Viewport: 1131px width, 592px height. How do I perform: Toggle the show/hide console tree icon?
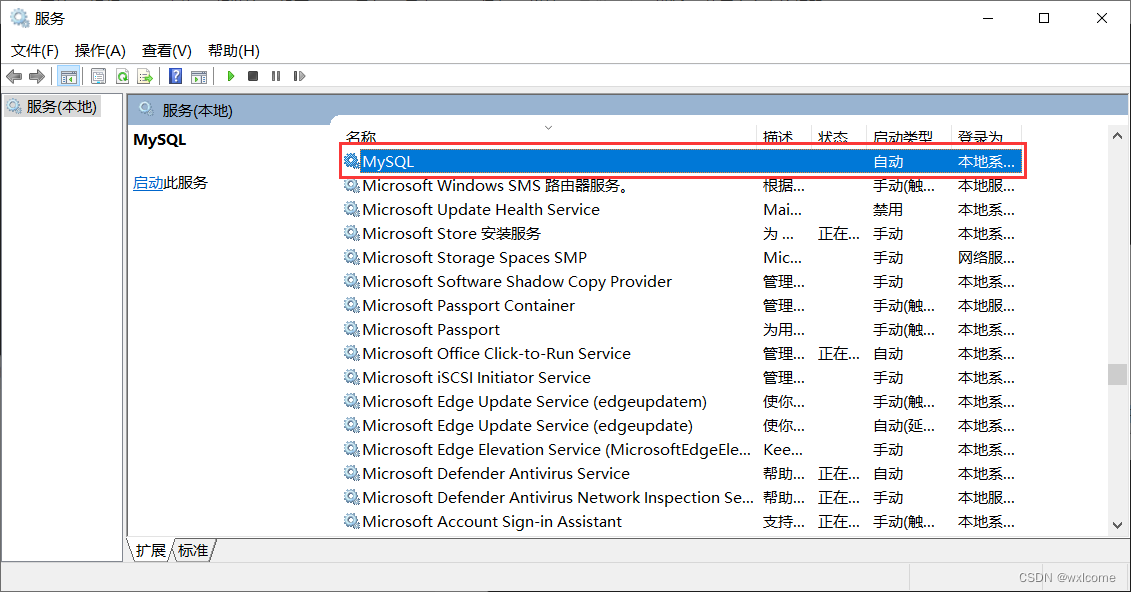[x=69, y=76]
